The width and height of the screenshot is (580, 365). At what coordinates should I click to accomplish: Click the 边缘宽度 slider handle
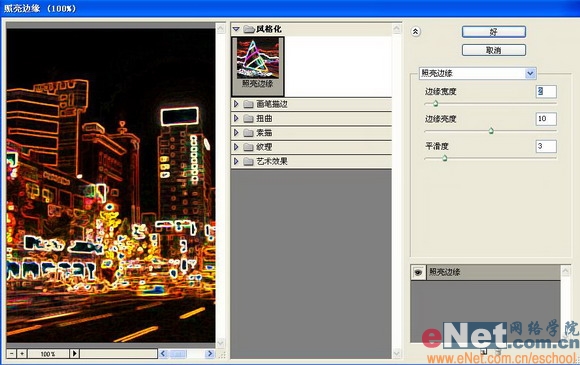tap(435, 104)
